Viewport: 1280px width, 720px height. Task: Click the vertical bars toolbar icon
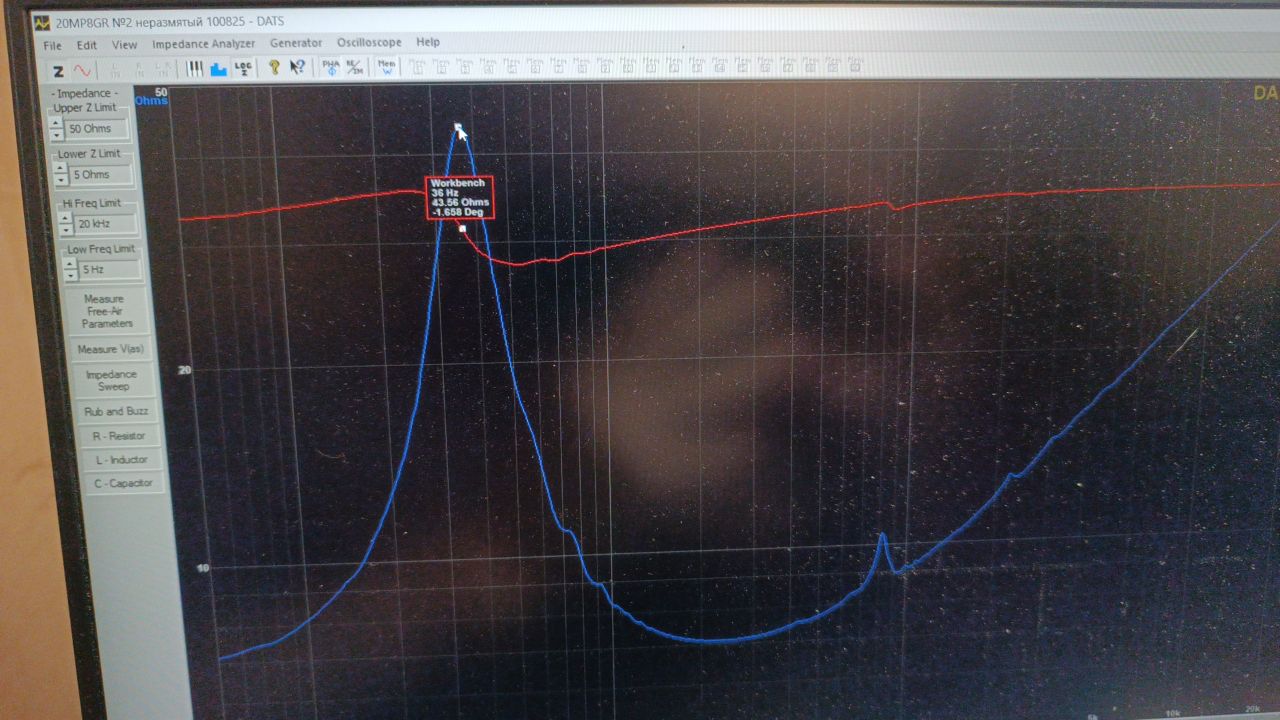tap(195, 68)
